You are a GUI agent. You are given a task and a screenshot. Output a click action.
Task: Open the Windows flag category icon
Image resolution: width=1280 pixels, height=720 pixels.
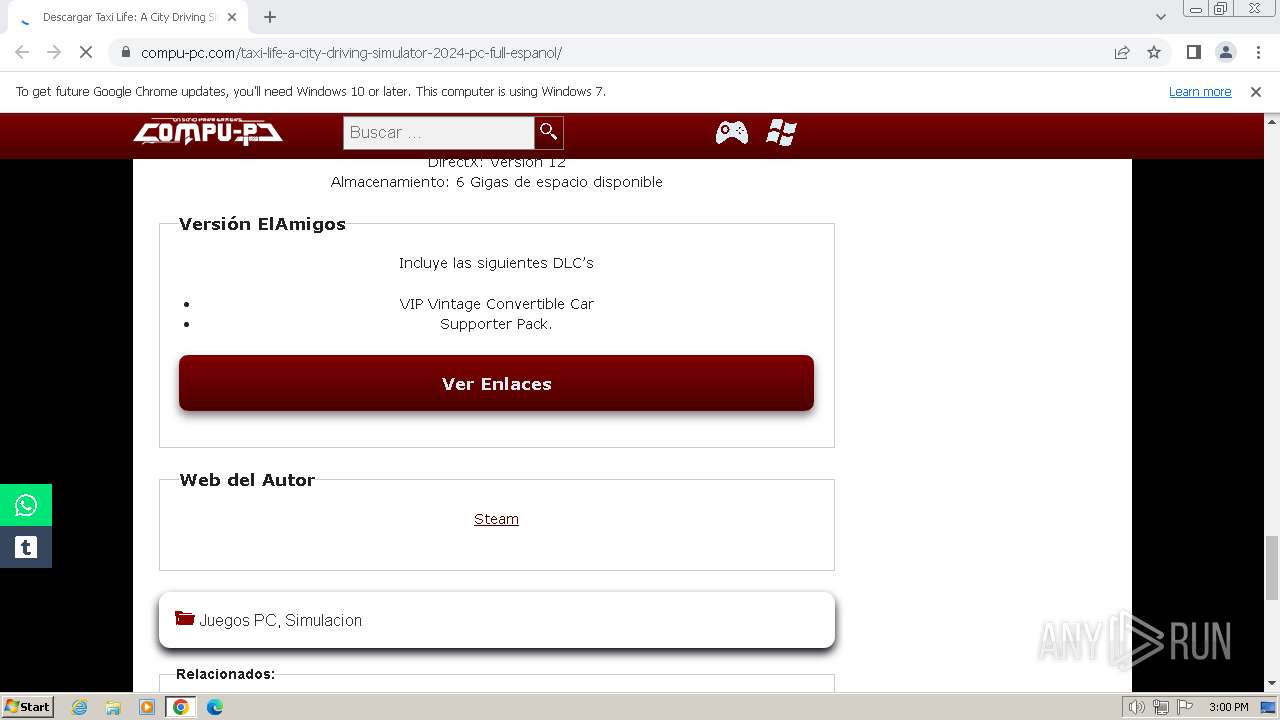point(781,132)
